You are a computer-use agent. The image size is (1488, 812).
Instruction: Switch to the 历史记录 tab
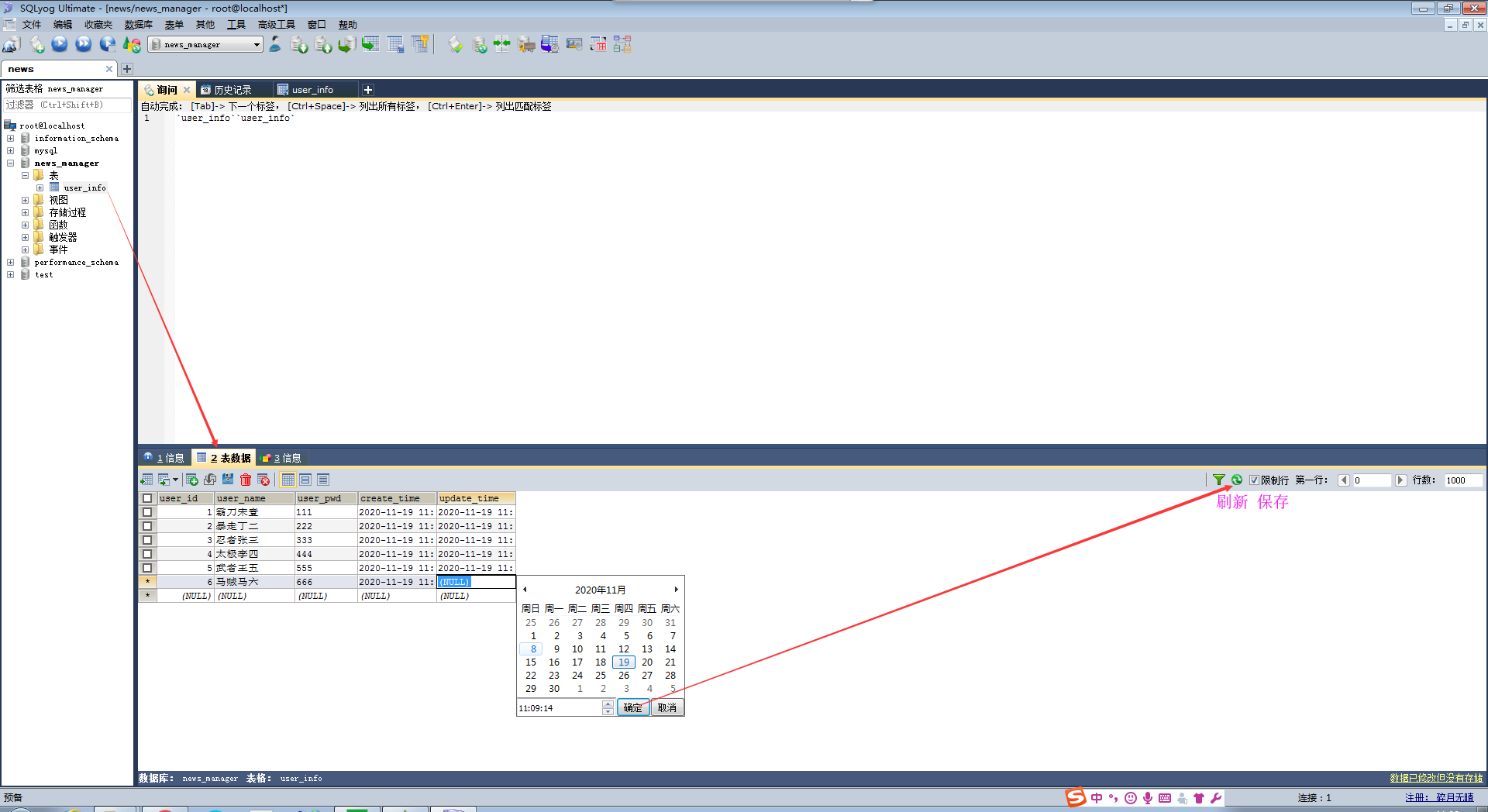pyautogui.click(x=234, y=89)
